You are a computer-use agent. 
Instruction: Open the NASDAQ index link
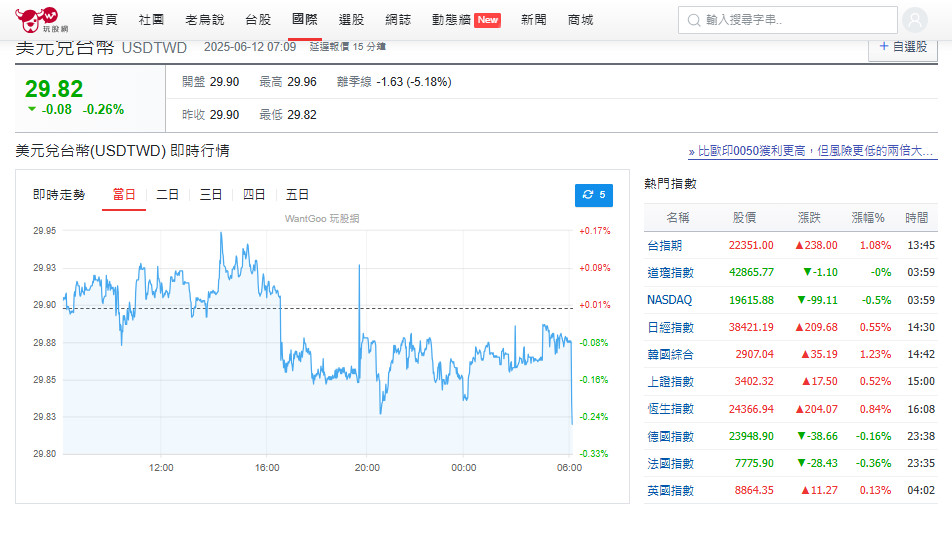tap(669, 300)
